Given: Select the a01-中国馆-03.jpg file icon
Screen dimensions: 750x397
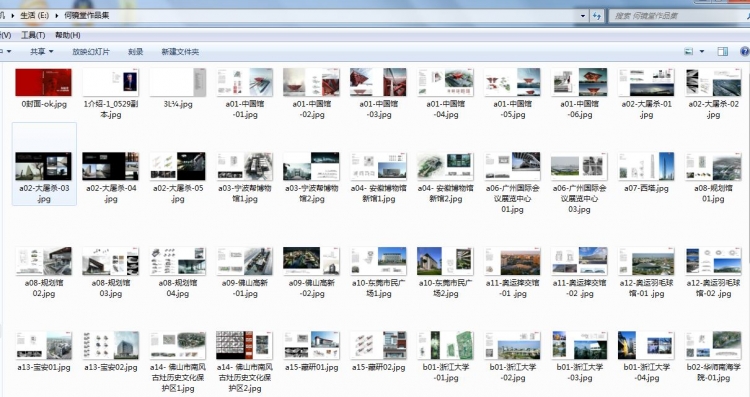Looking at the screenshot, I should point(378,82).
